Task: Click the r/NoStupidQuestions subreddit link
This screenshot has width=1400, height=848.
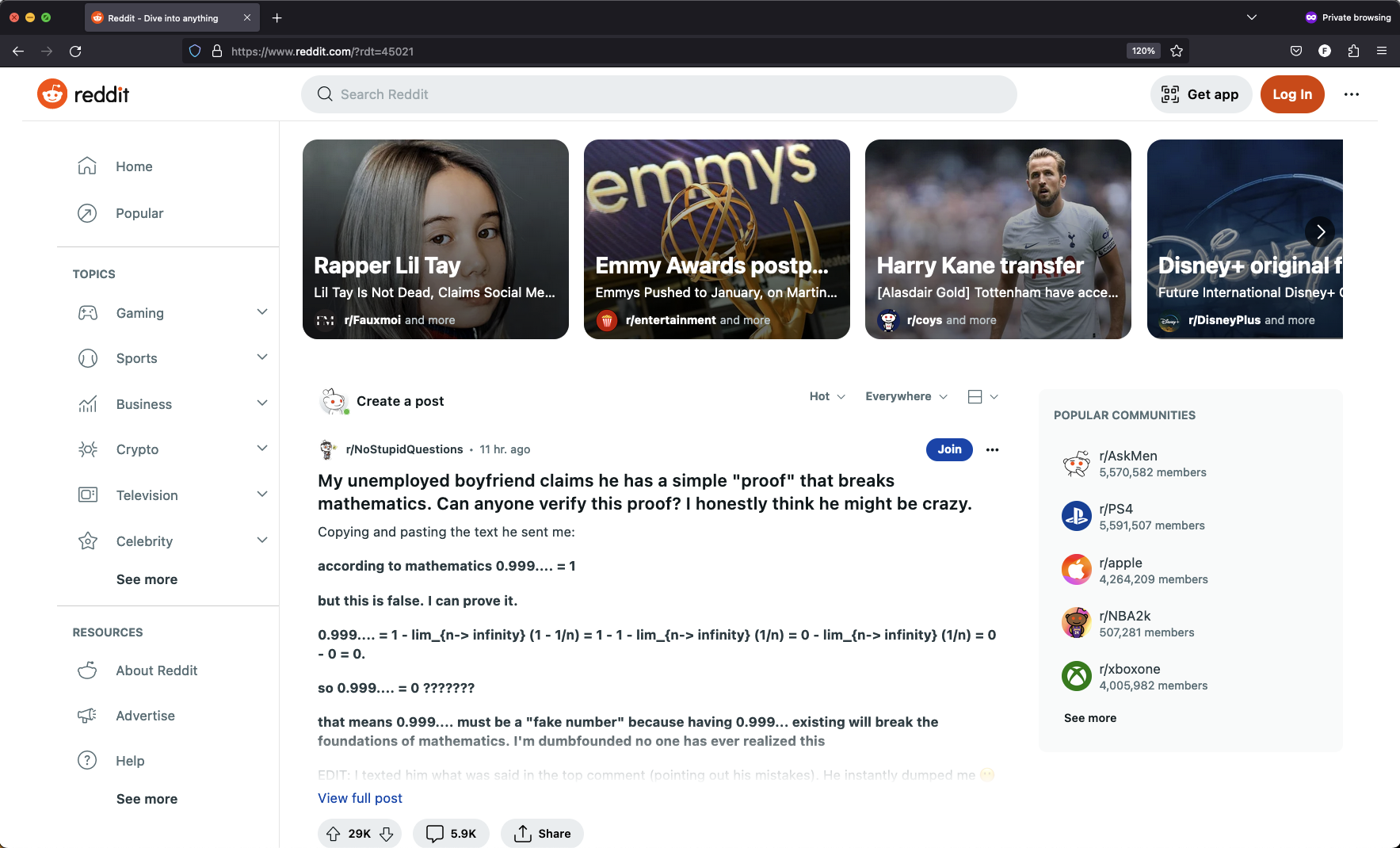Action: (404, 449)
